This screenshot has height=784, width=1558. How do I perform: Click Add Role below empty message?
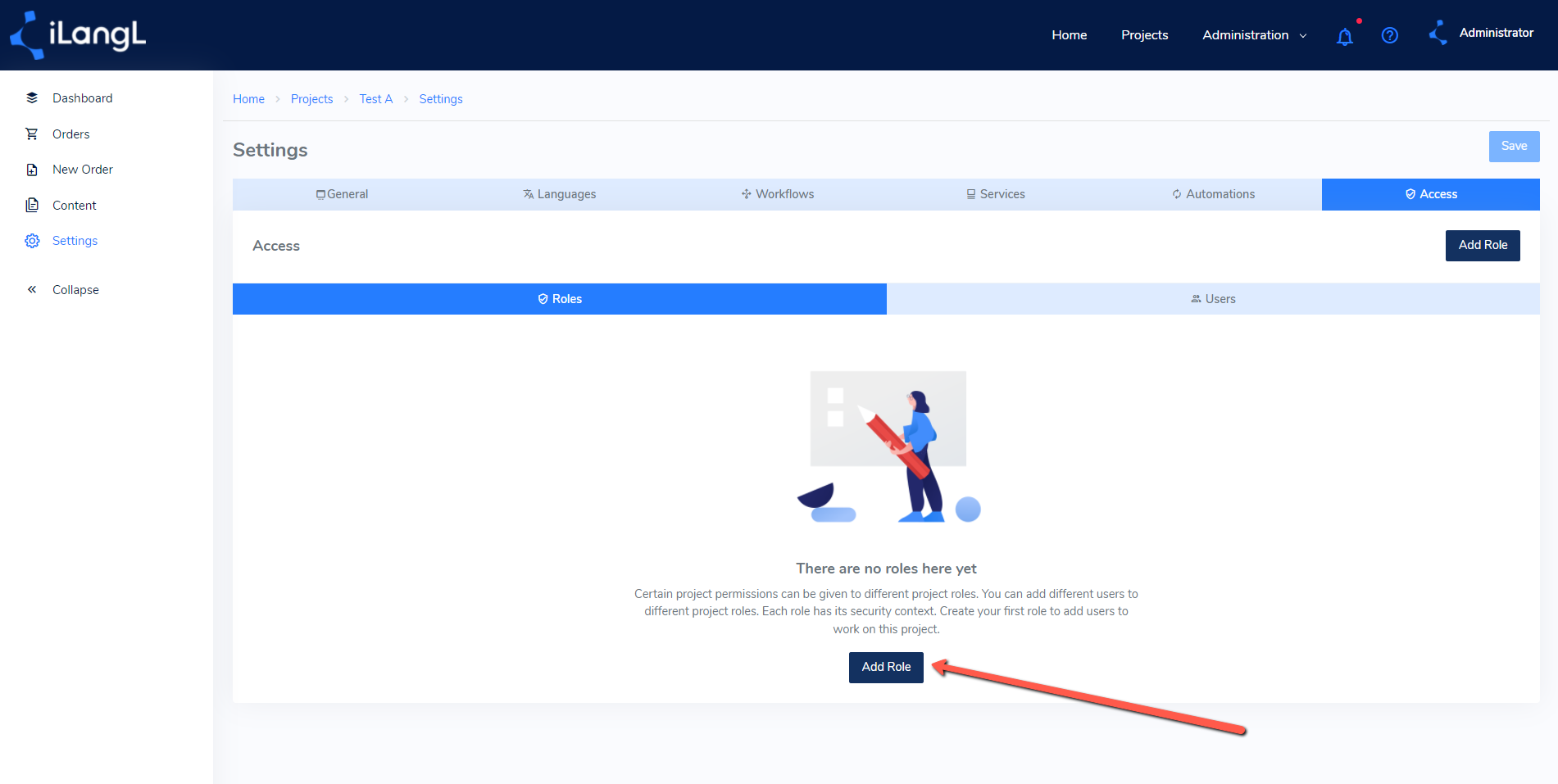[886, 668]
